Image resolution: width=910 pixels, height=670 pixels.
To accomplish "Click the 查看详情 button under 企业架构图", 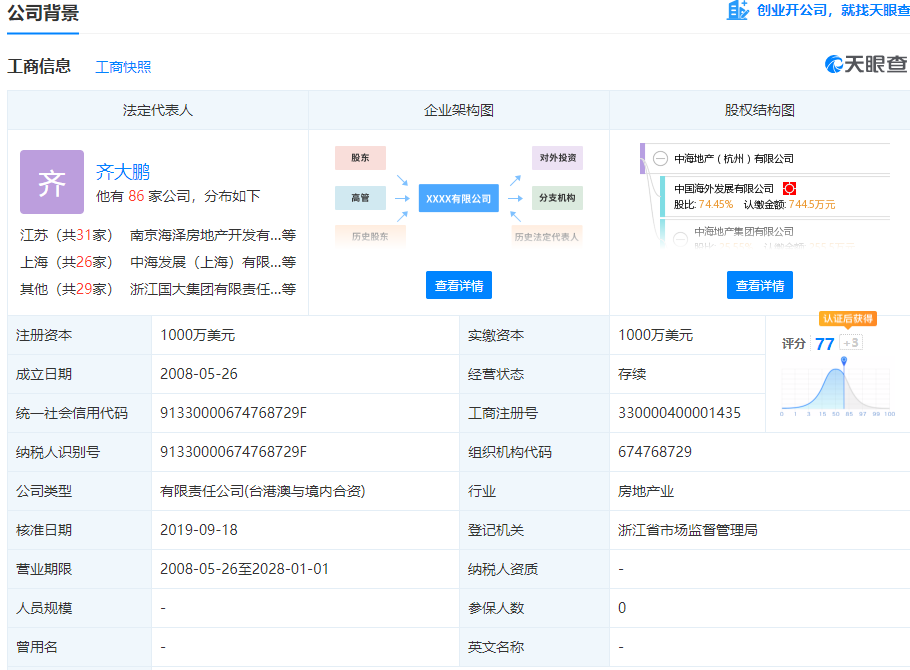I will 458,285.
